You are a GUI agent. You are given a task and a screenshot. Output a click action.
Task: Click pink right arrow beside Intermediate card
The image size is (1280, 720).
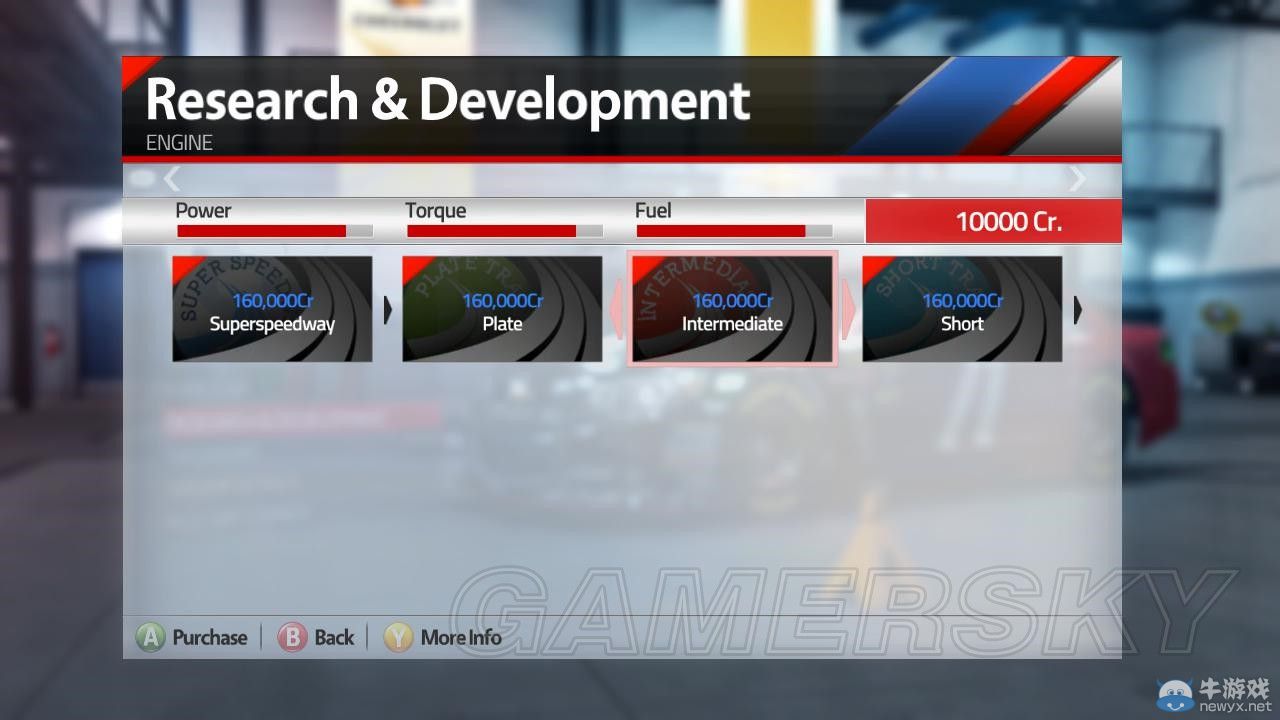click(848, 310)
